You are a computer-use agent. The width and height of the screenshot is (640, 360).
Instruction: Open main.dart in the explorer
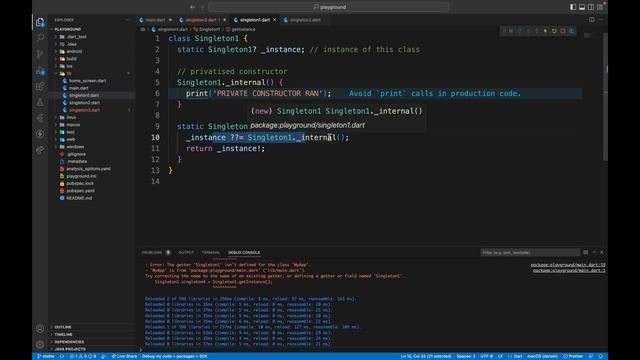click(x=92, y=88)
